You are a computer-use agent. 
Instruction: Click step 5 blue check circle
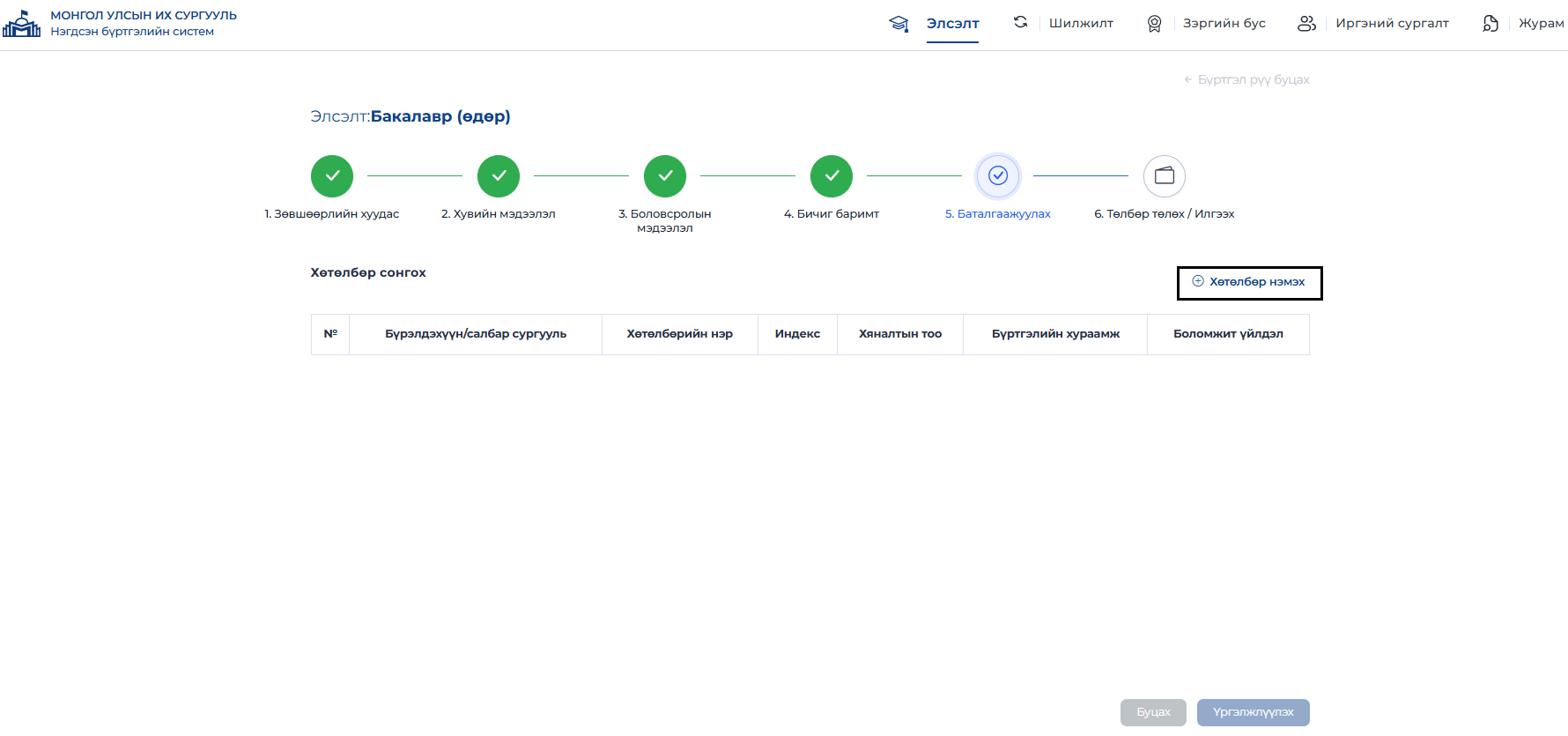[998, 176]
